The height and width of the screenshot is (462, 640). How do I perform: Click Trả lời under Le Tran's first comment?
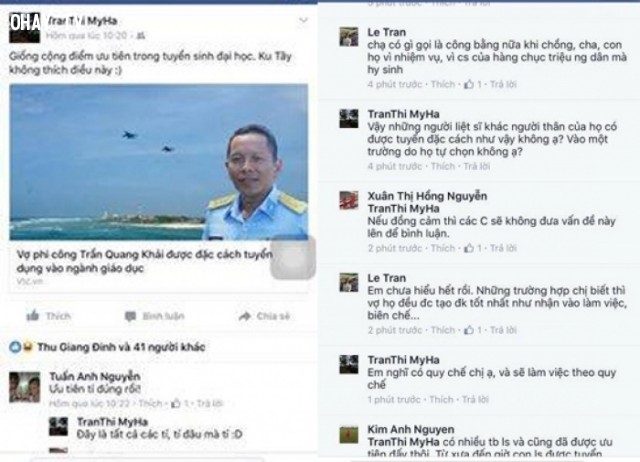[x=503, y=84]
